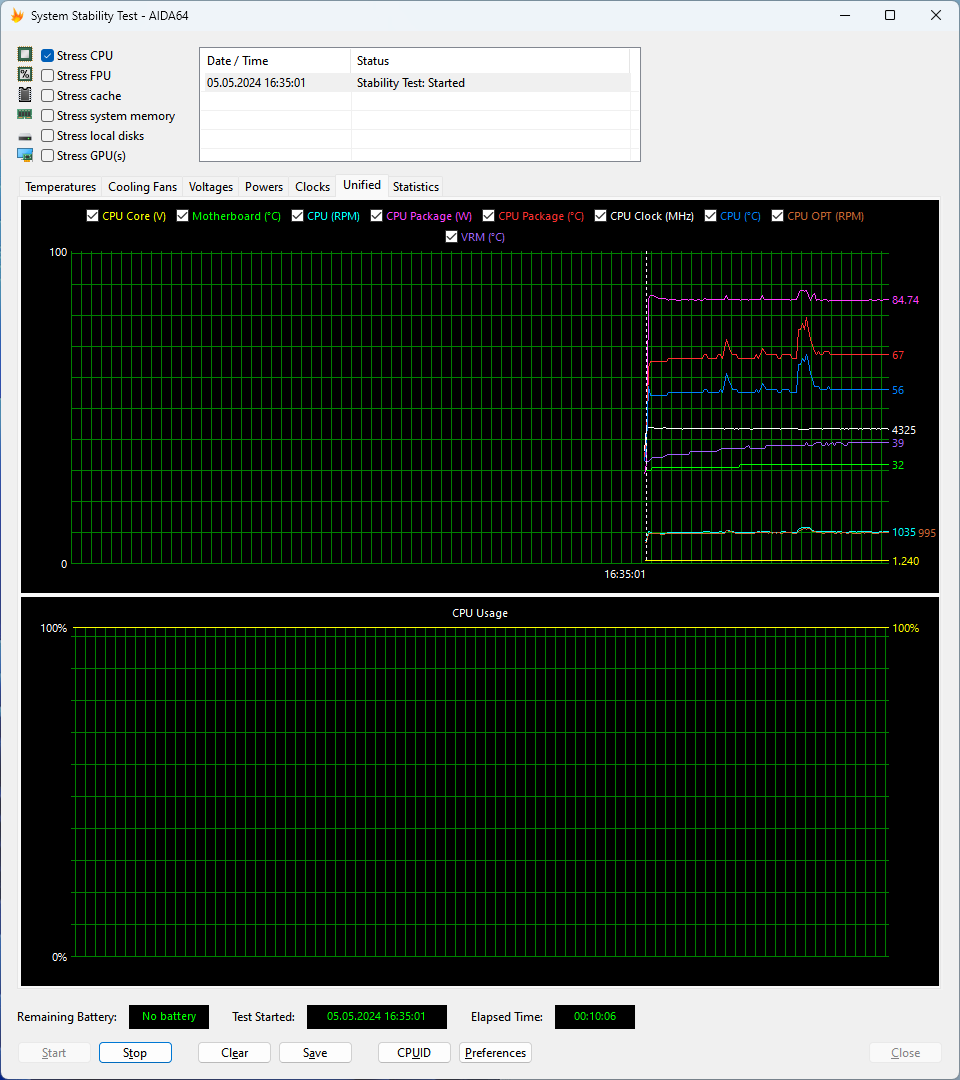Toggle CPU Package (W) graph checkbox
This screenshot has height=1080, width=960.
click(377, 216)
